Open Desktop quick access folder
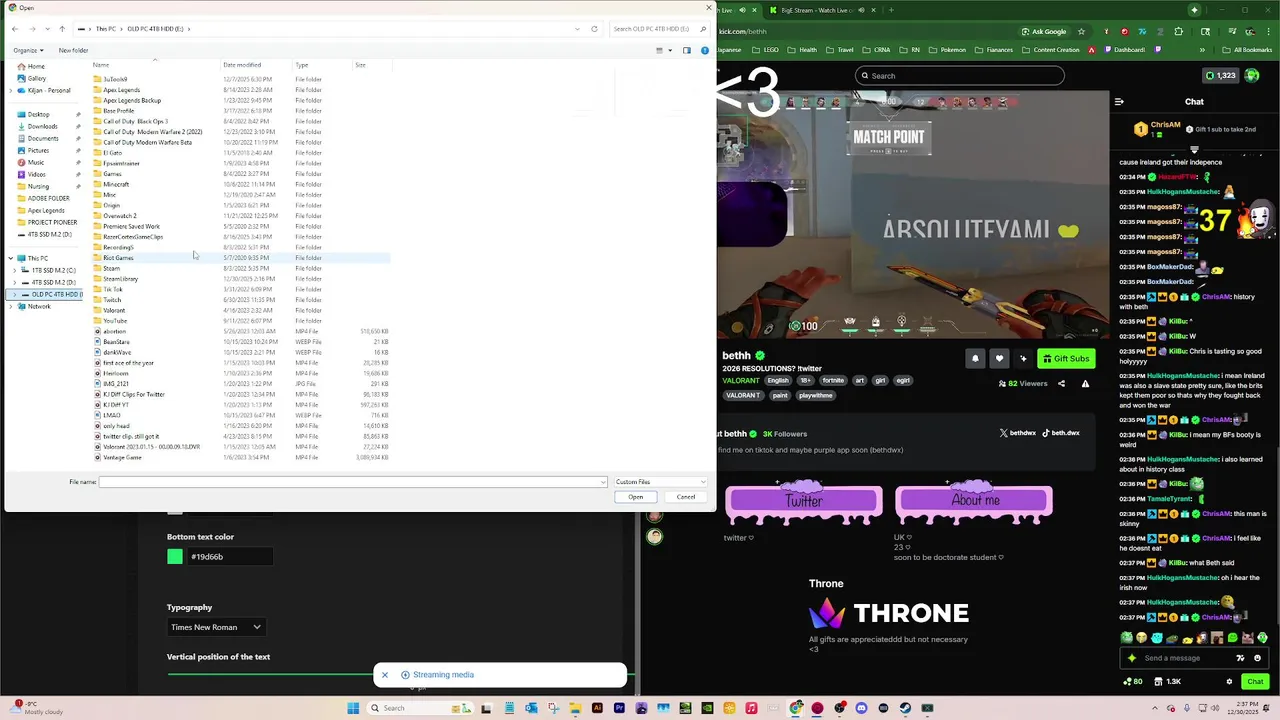The width and height of the screenshot is (1280, 720). 39,114
